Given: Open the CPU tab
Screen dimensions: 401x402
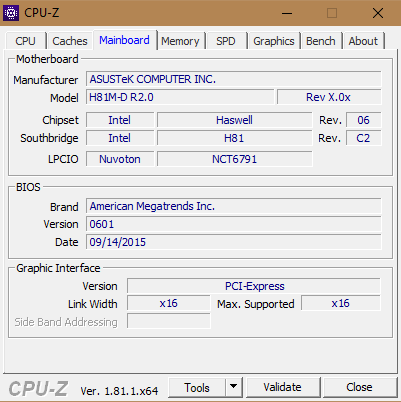Looking at the screenshot, I should 25,41.
